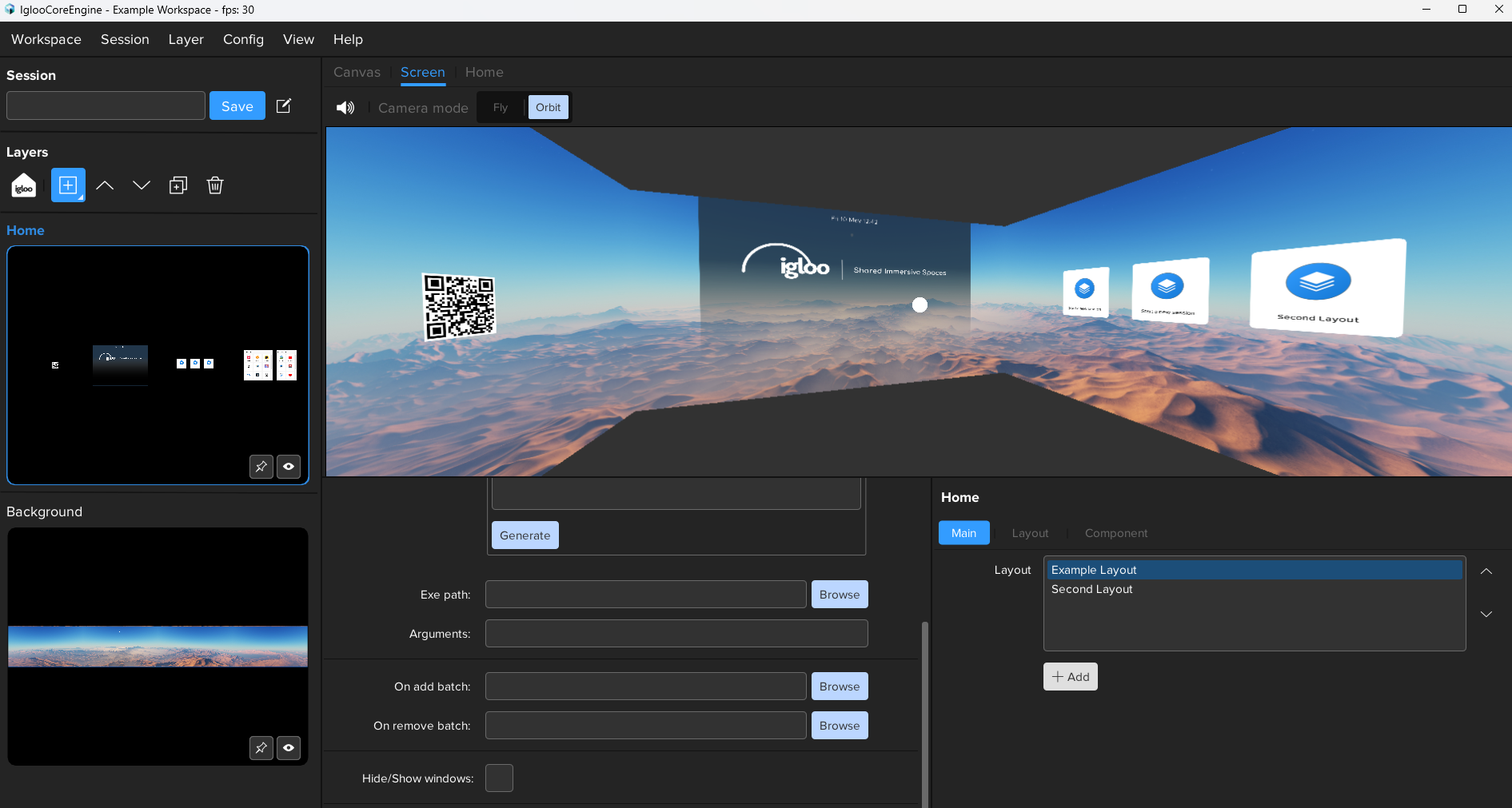Move selected layout up in the list
This screenshot has width=1512, height=808.
click(x=1486, y=571)
